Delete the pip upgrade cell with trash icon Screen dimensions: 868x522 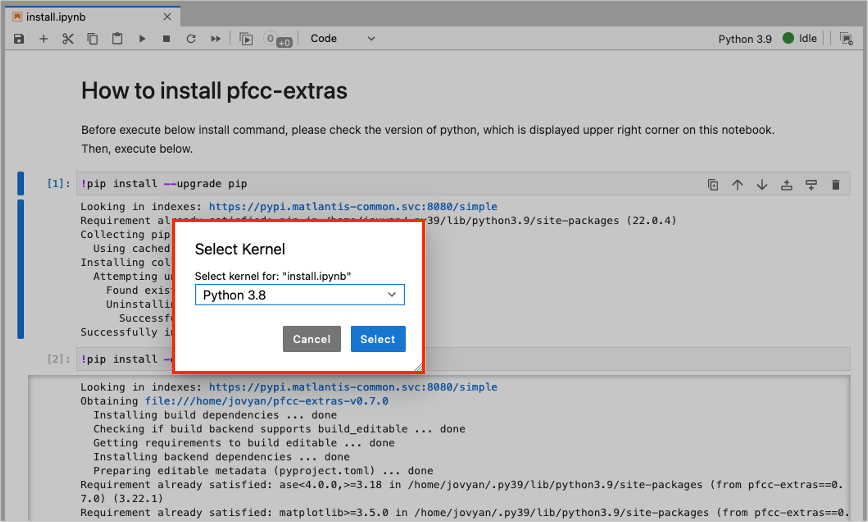point(833,184)
